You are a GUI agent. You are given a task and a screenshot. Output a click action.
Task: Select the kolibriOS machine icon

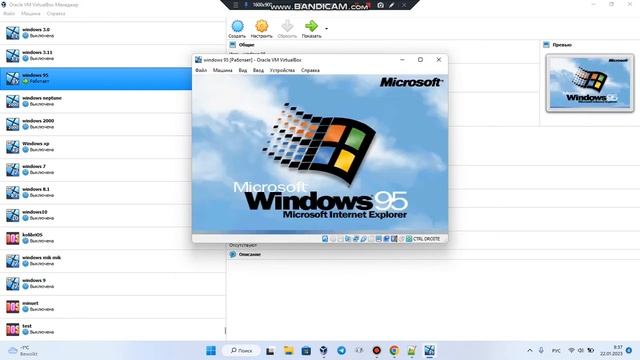point(13,238)
